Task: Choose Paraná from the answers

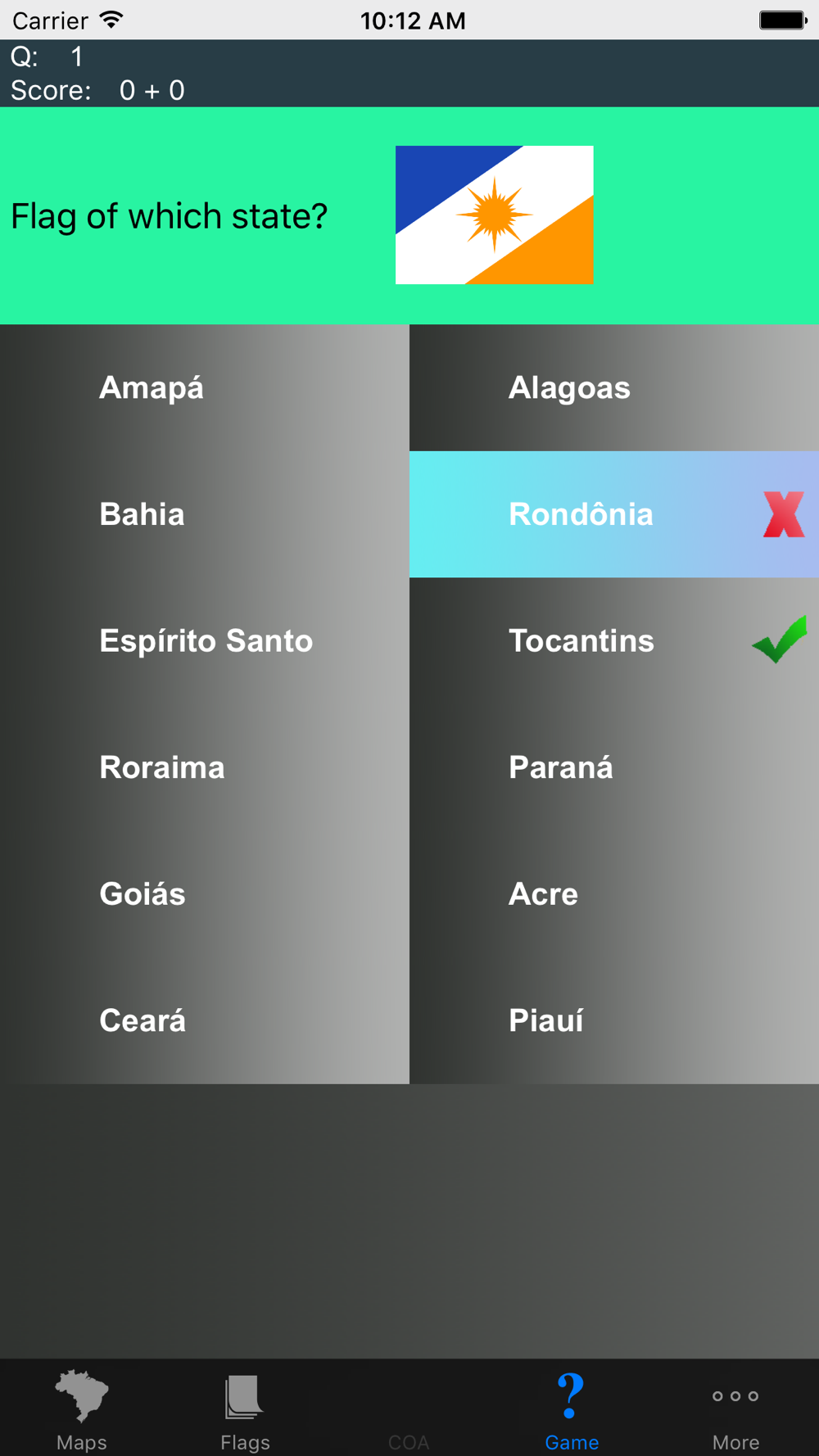Action: (614, 767)
